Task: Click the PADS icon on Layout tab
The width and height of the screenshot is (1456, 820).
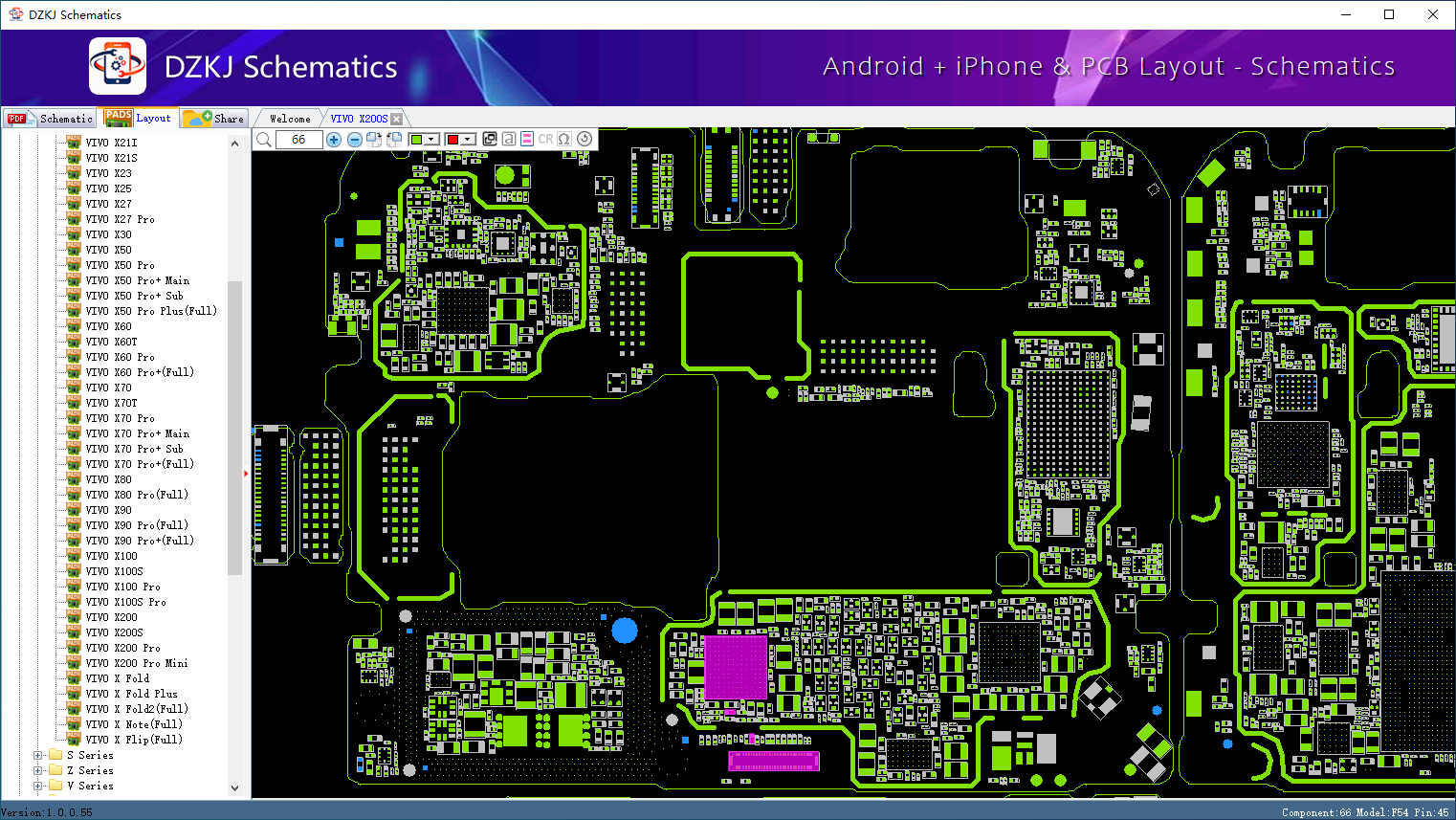Action: tap(119, 117)
